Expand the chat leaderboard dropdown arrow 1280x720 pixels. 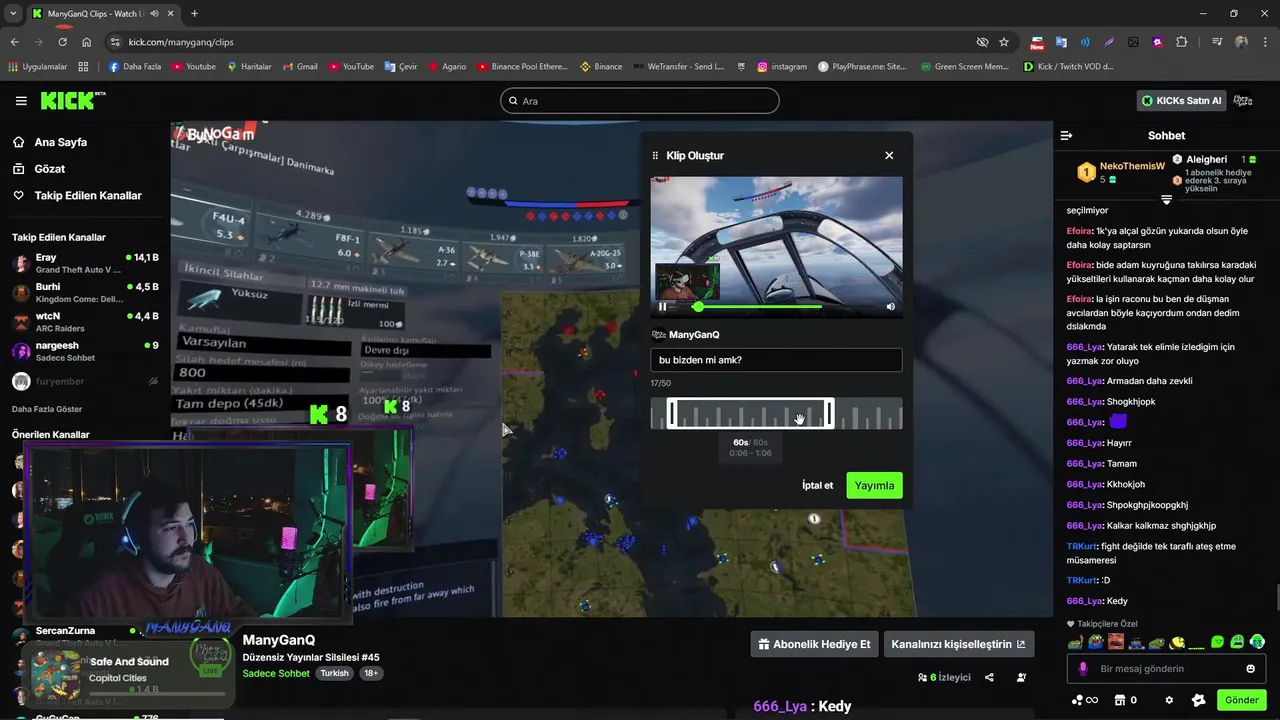(1166, 199)
